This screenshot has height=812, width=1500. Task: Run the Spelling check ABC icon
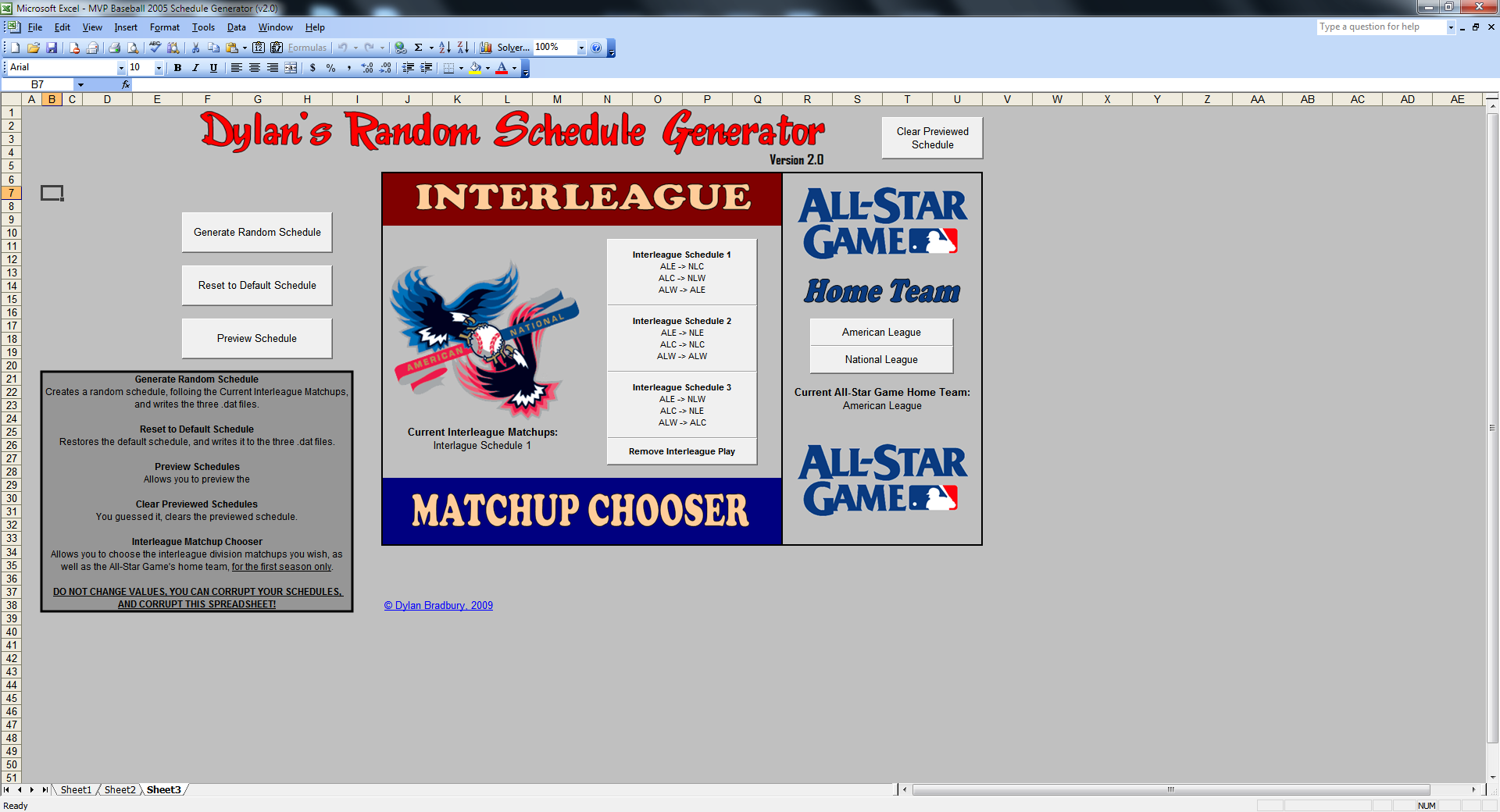pos(155,48)
